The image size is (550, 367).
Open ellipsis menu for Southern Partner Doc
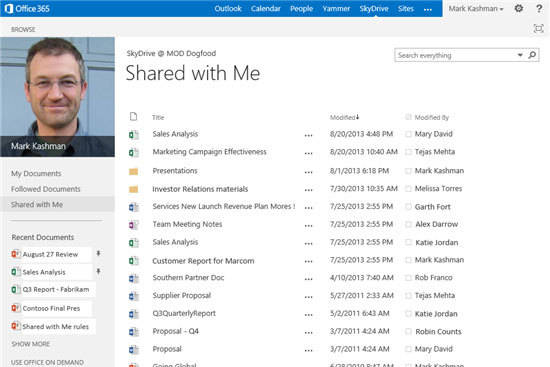click(308, 280)
